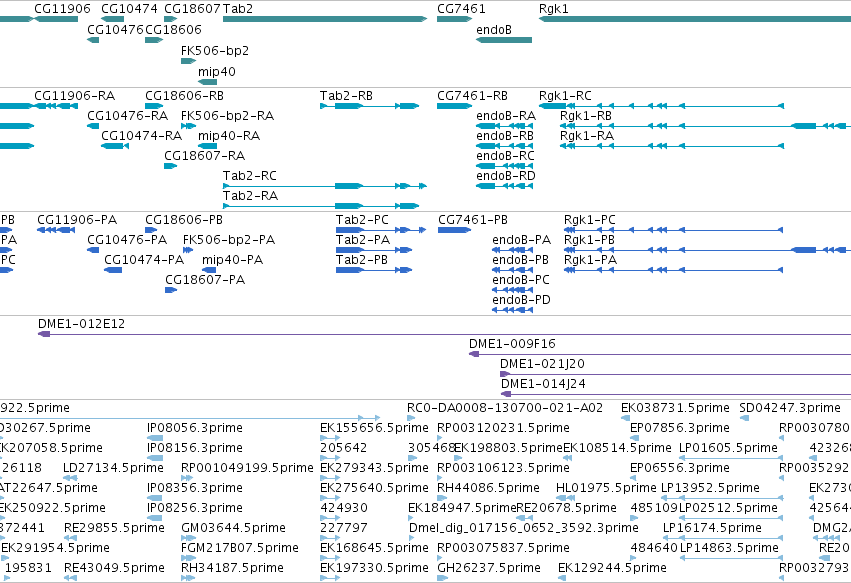The width and height of the screenshot is (851, 583).
Task: Select protein CG18606-PB label
Action: [184, 220]
